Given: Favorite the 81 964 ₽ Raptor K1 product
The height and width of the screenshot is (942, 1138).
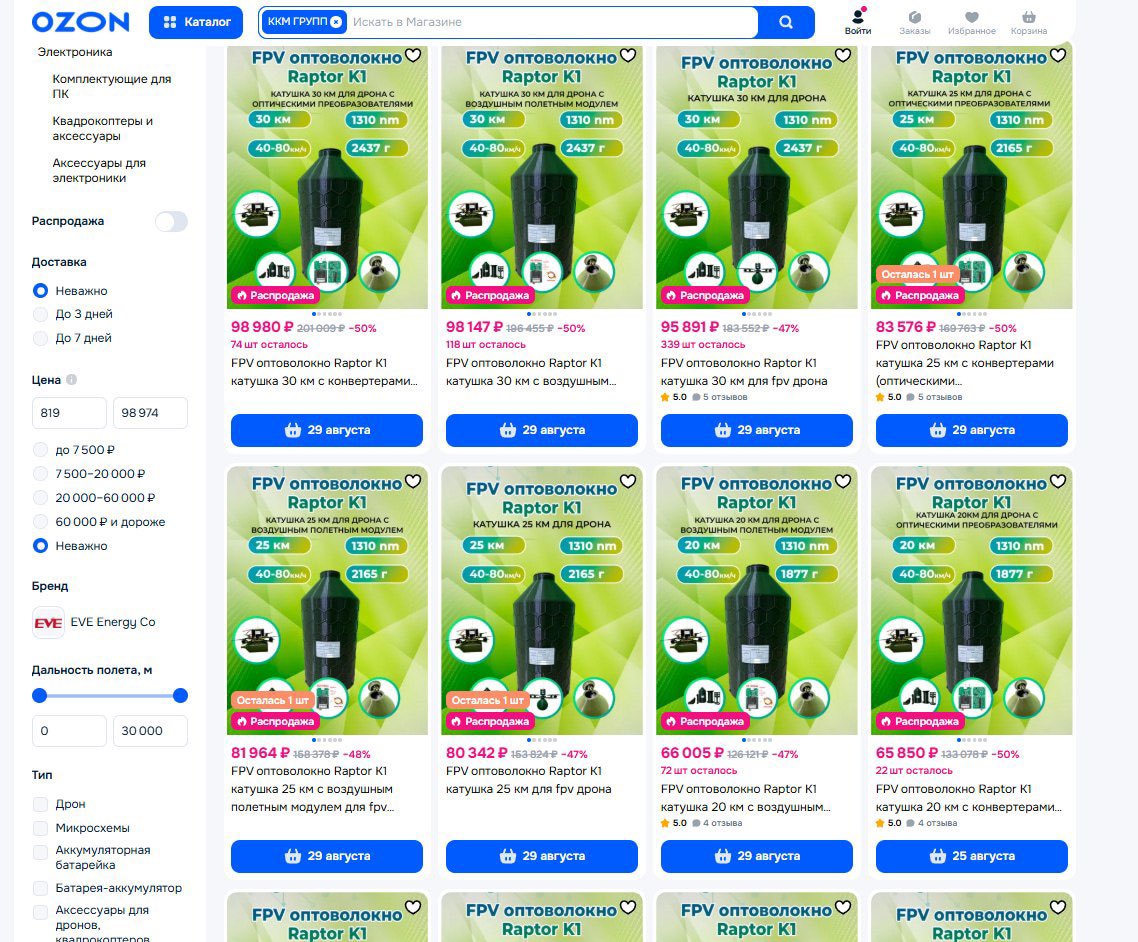Looking at the screenshot, I should pyautogui.click(x=413, y=481).
